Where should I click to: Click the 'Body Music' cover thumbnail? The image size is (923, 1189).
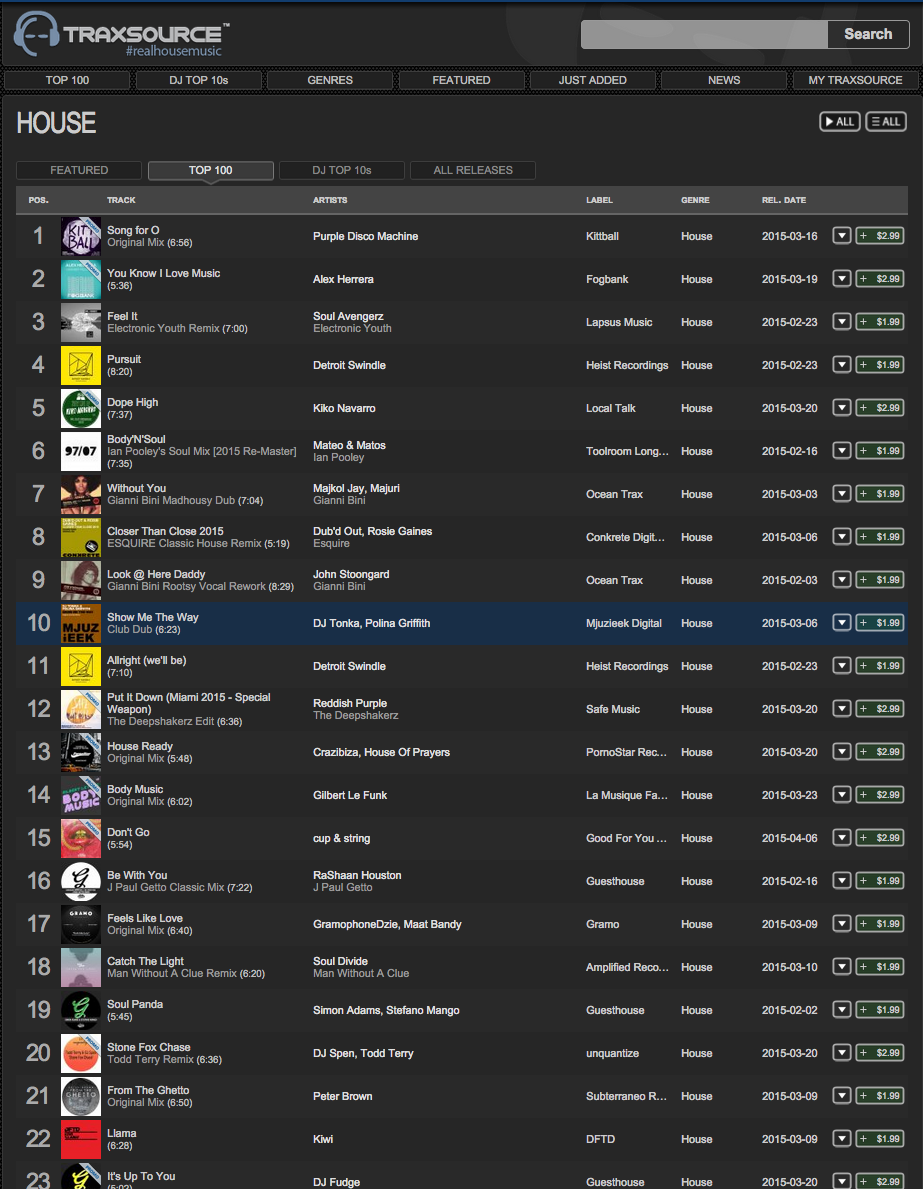[x=81, y=795]
